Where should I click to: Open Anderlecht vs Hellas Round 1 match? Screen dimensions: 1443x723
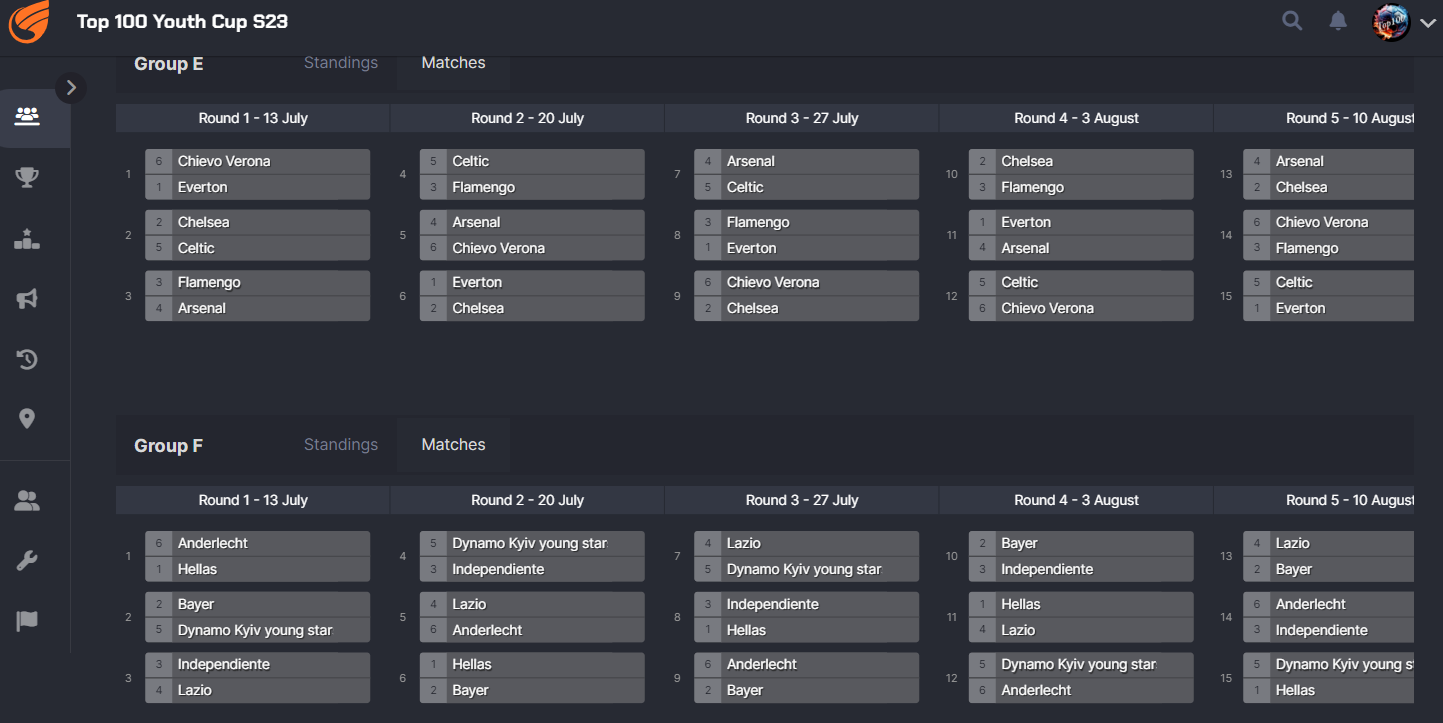257,556
